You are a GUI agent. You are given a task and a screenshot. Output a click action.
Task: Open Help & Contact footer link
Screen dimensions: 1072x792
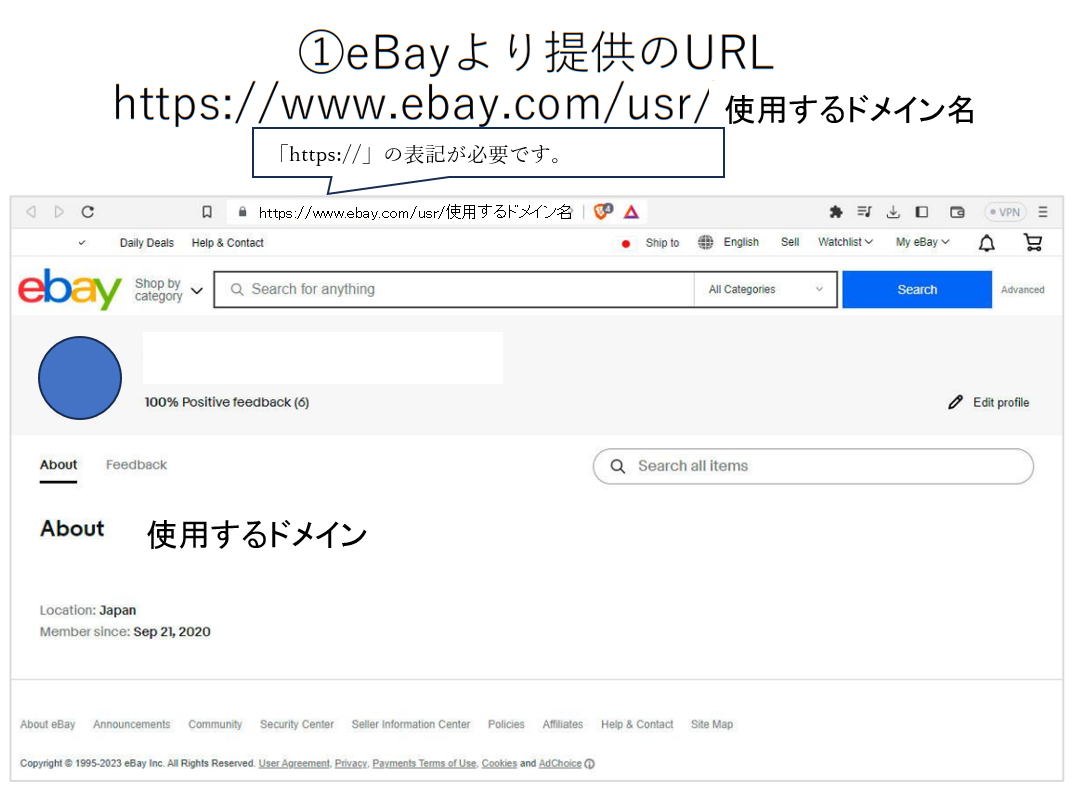[x=637, y=724]
